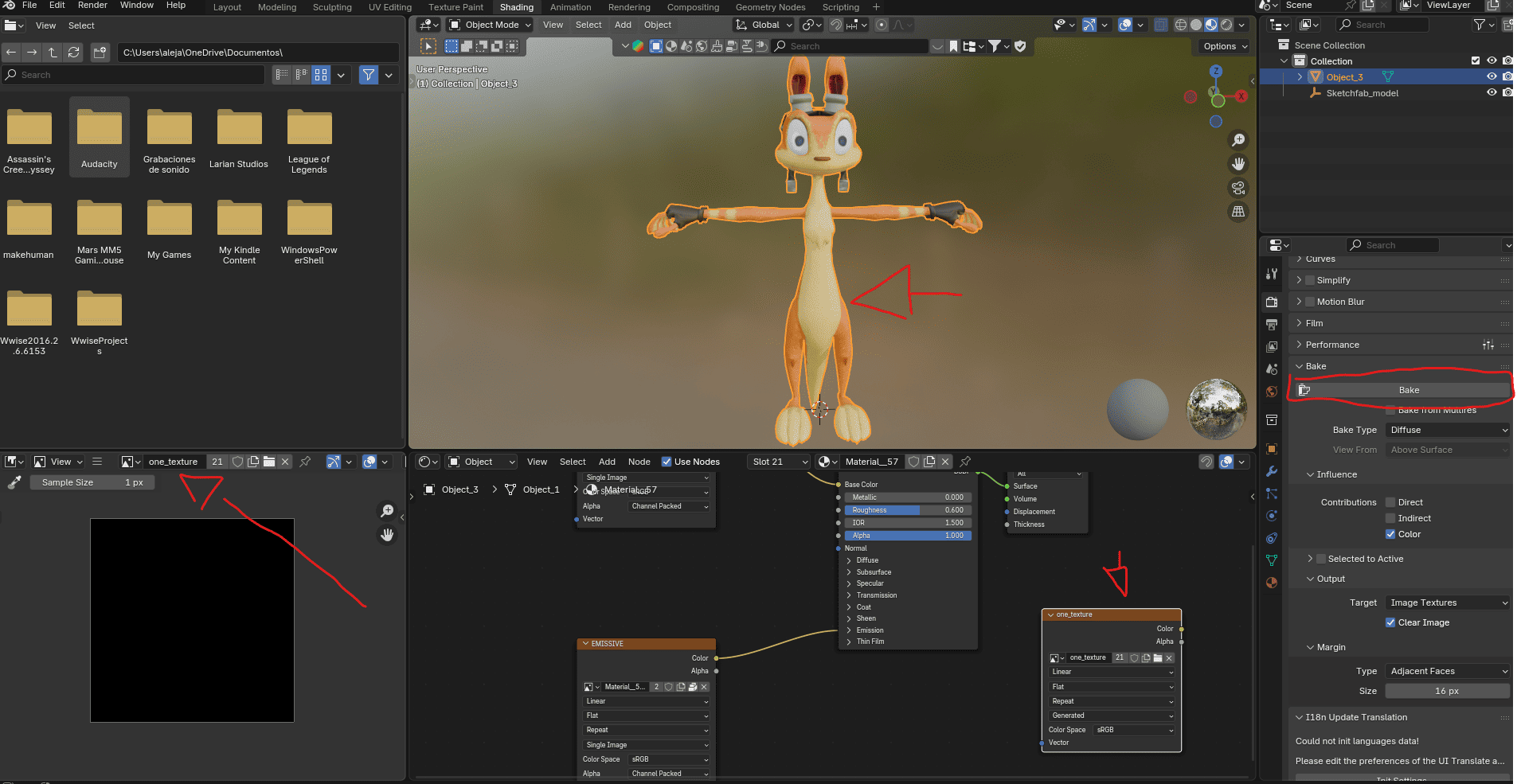Viewport: 1517px width, 784px height.
Task: Click the file browser filter funnel icon
Action: tap(368, 75)
